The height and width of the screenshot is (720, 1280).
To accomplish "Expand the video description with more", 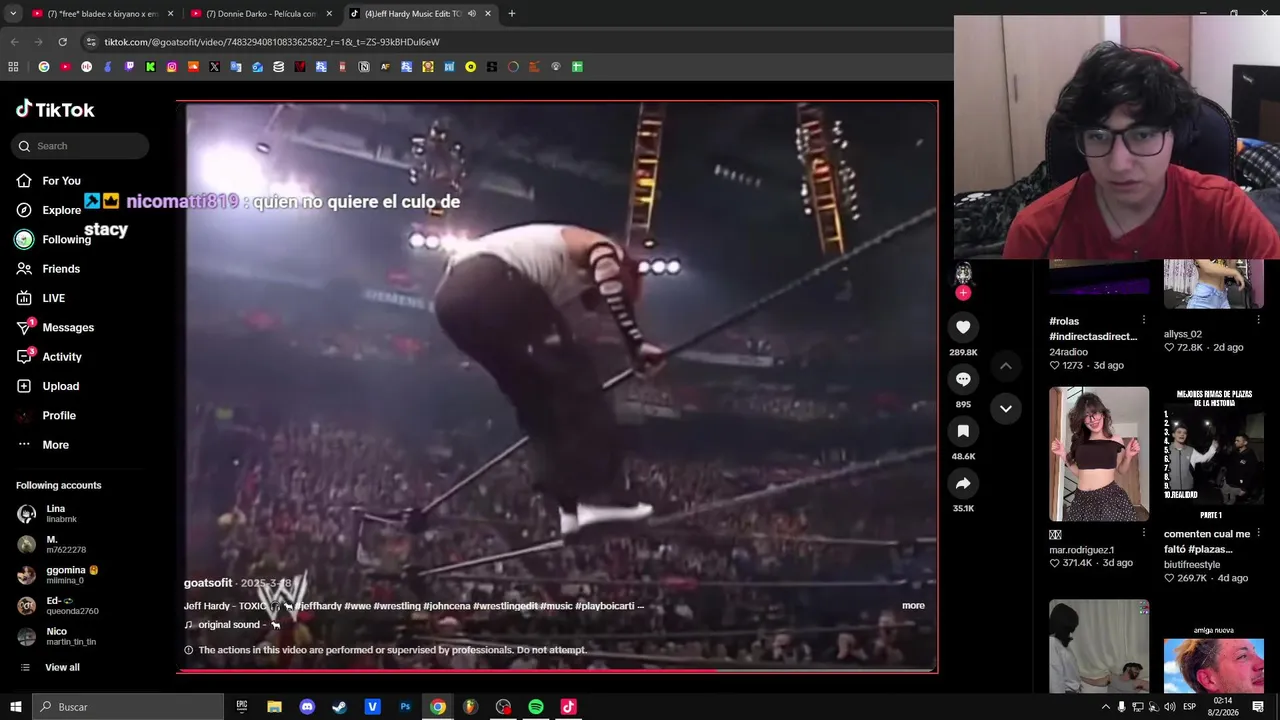I will click(913, 605).
